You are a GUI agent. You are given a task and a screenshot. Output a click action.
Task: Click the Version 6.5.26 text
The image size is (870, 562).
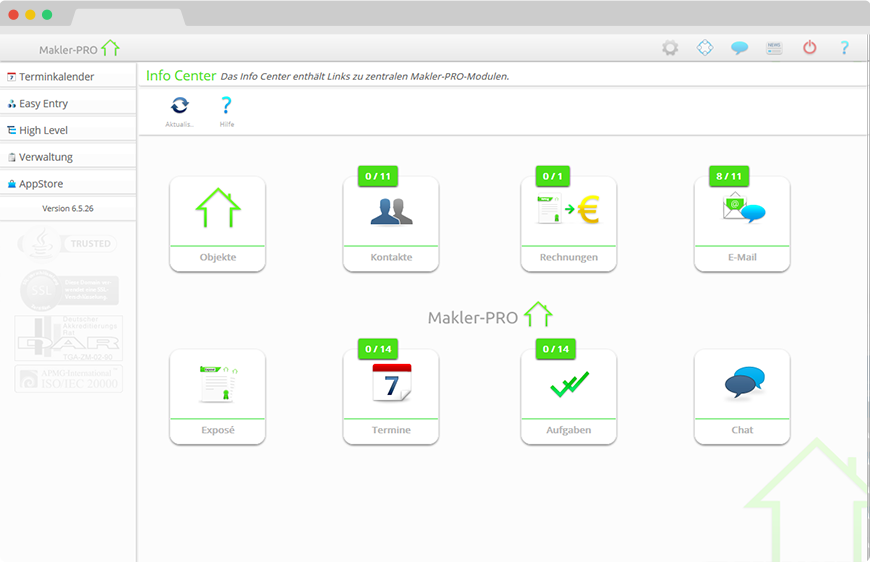tap(68, 209)
